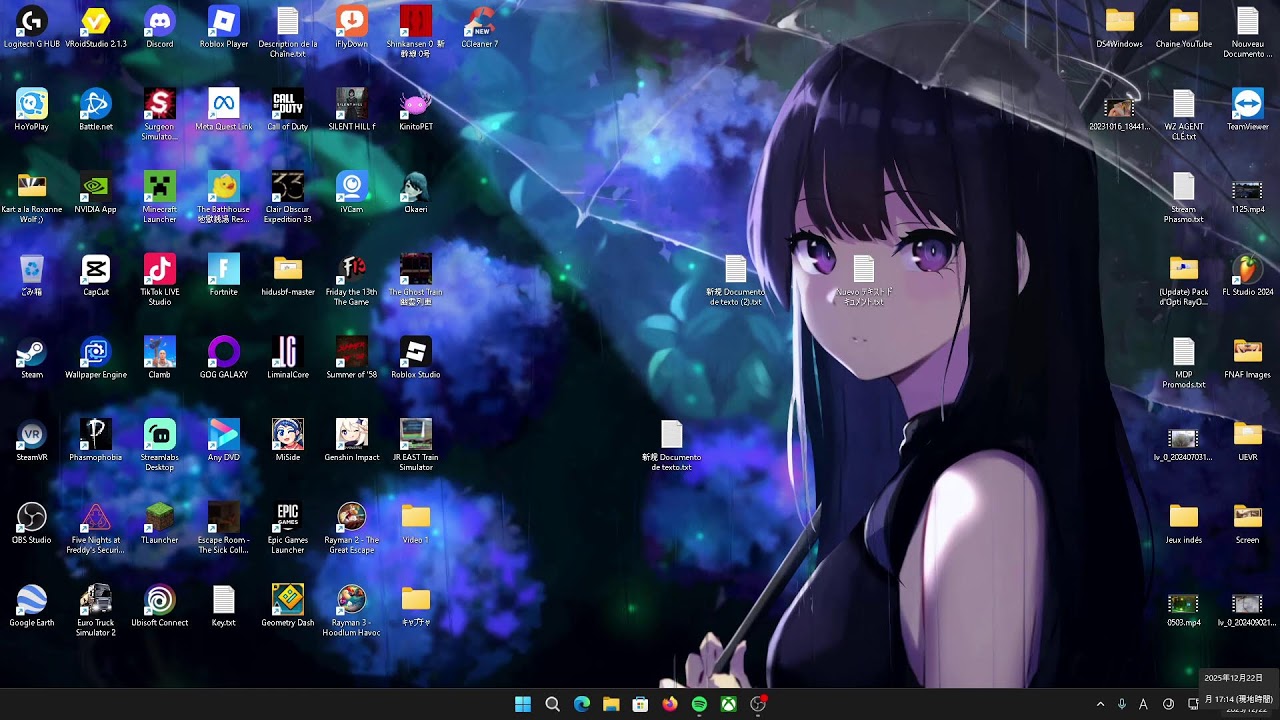Image resolution: width=1280 pixels, height=720 pixels.
Task: Click the Google Earth desktop icon
Action: click(32, 606)
